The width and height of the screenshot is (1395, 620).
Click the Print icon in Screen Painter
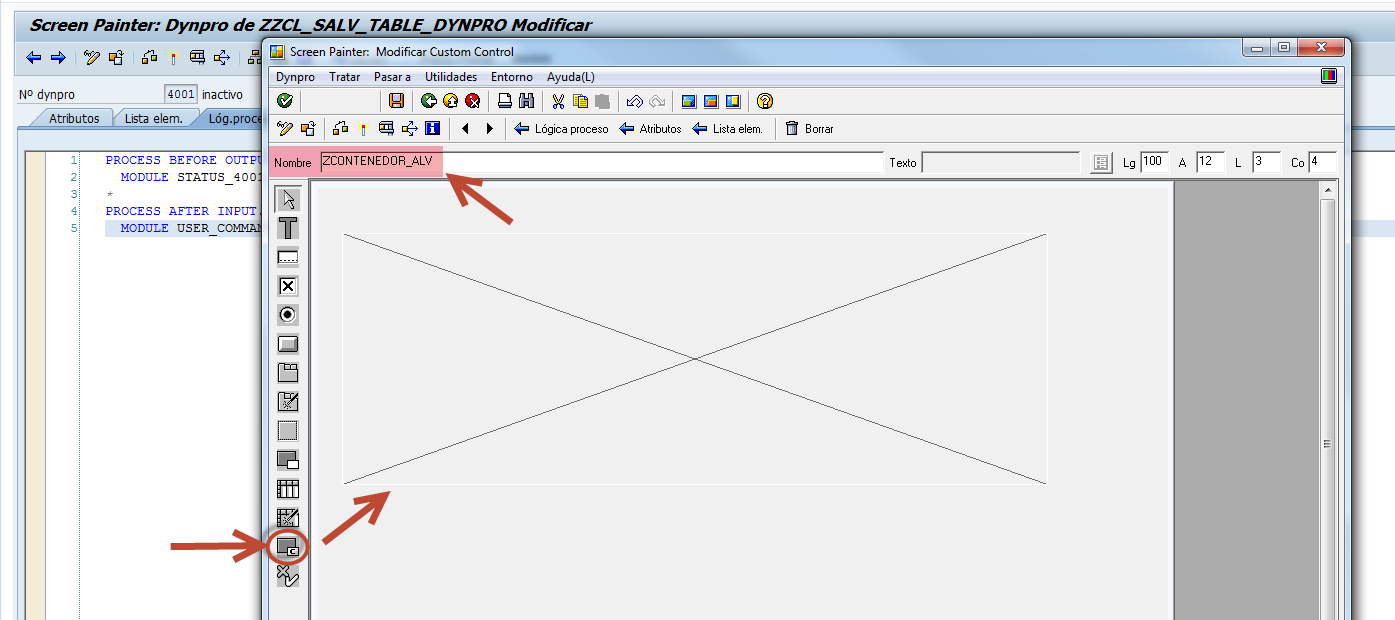(506, 101)
